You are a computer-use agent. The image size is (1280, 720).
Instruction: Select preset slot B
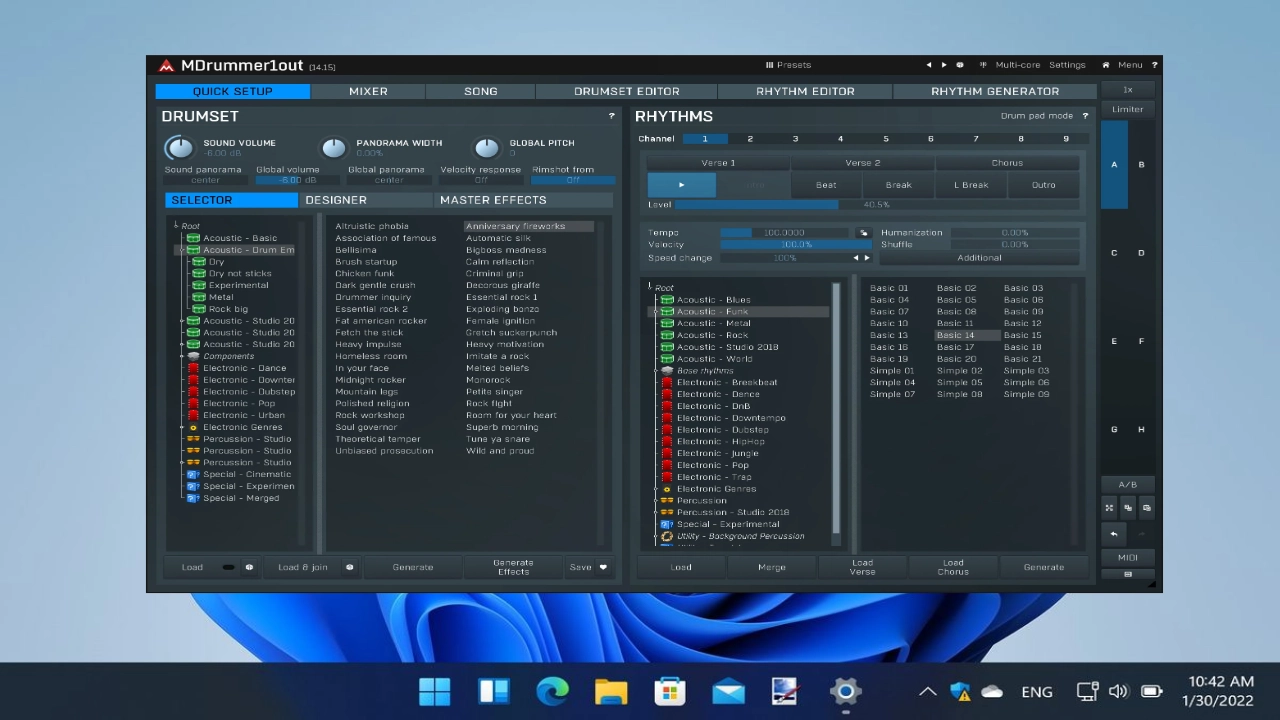coord(1141,165)
